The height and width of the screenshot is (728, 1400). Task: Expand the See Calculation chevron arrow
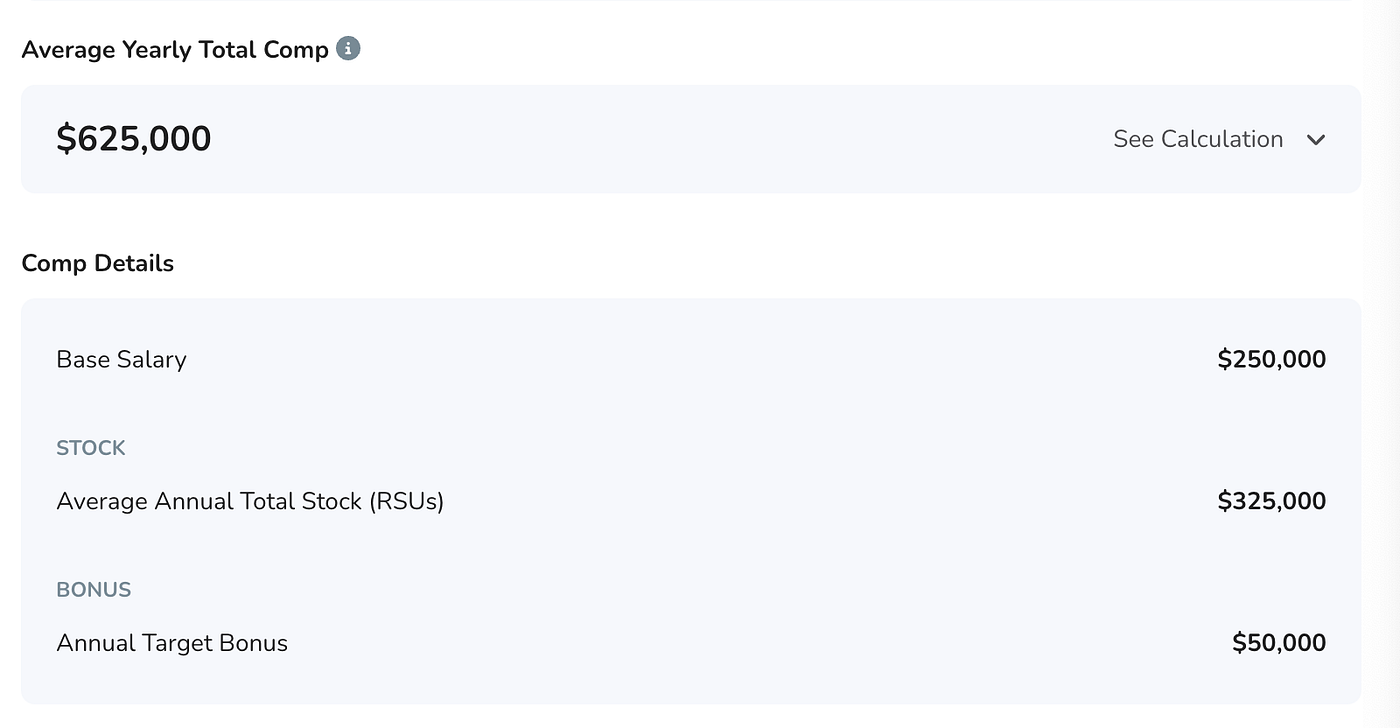1316,140
